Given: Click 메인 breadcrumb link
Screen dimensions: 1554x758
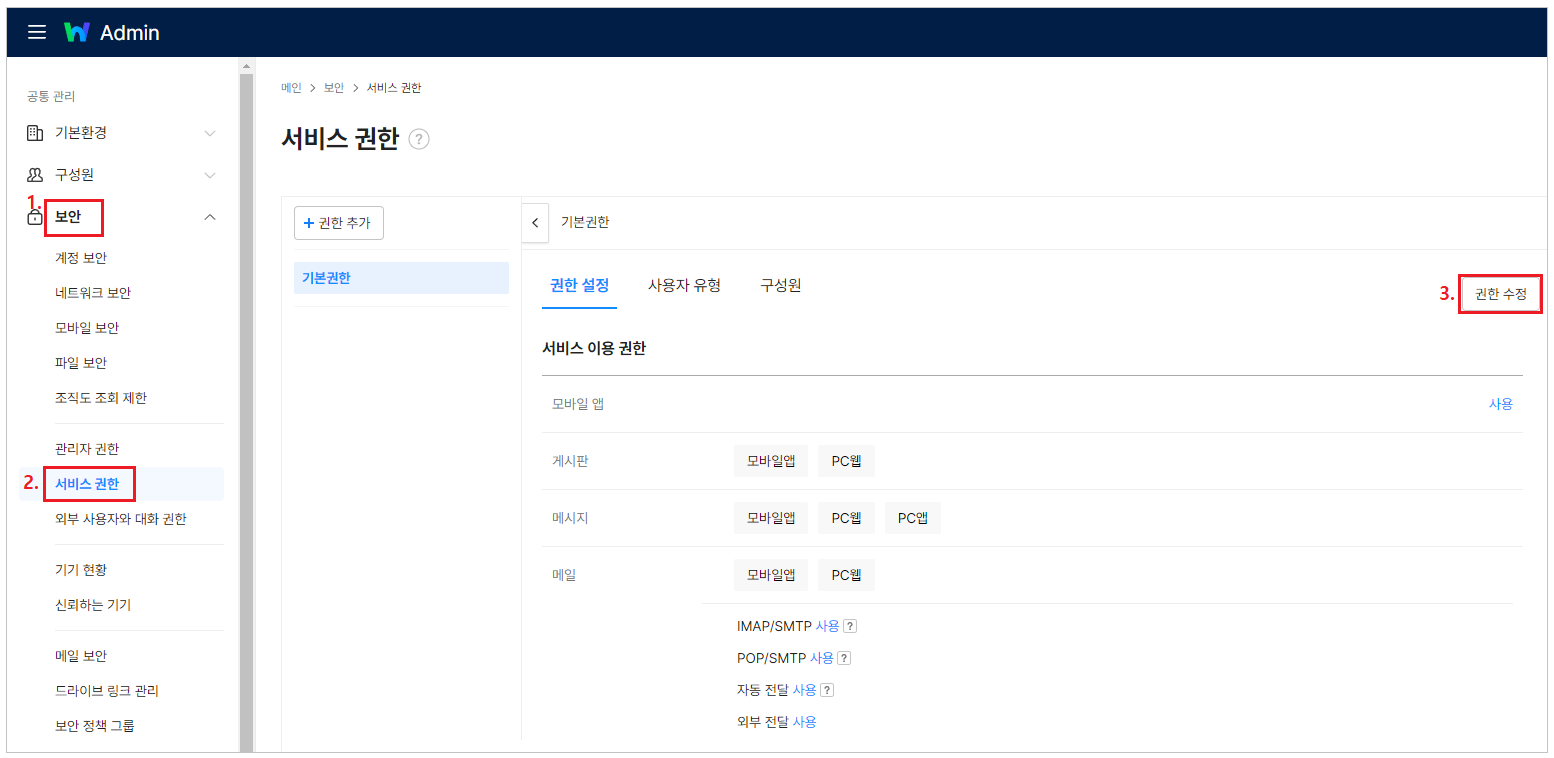Looking at the screenshot, I should (x=291, y=88).
